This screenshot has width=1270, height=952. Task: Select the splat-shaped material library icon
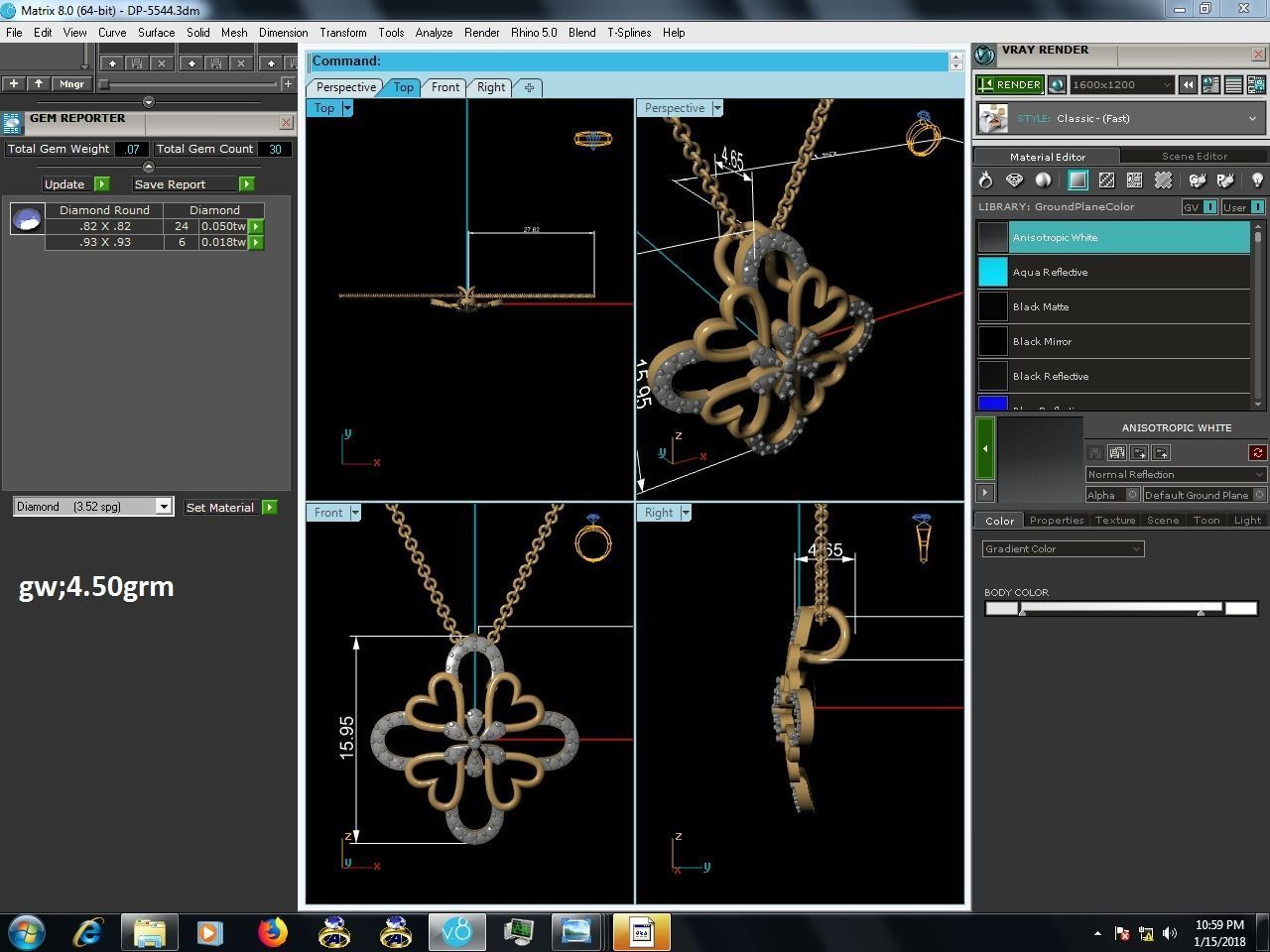[x=1163, y=179]
